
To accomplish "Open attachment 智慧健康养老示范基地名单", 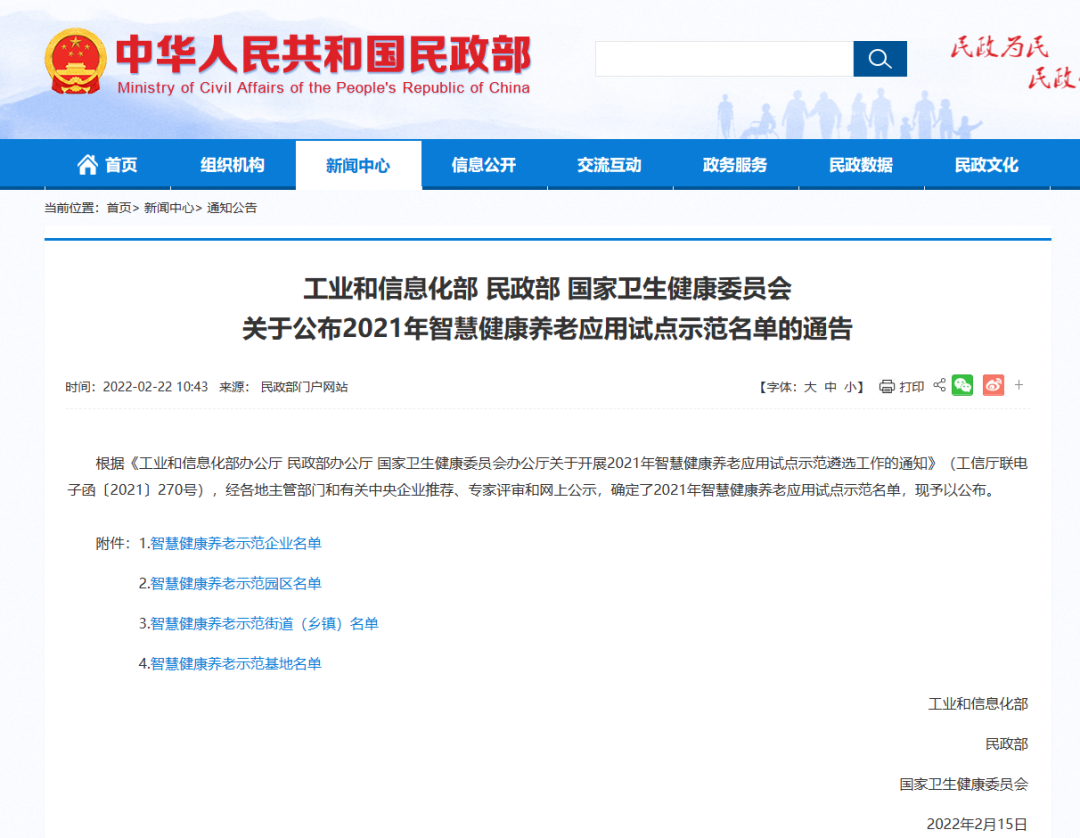I will [235, 663].
